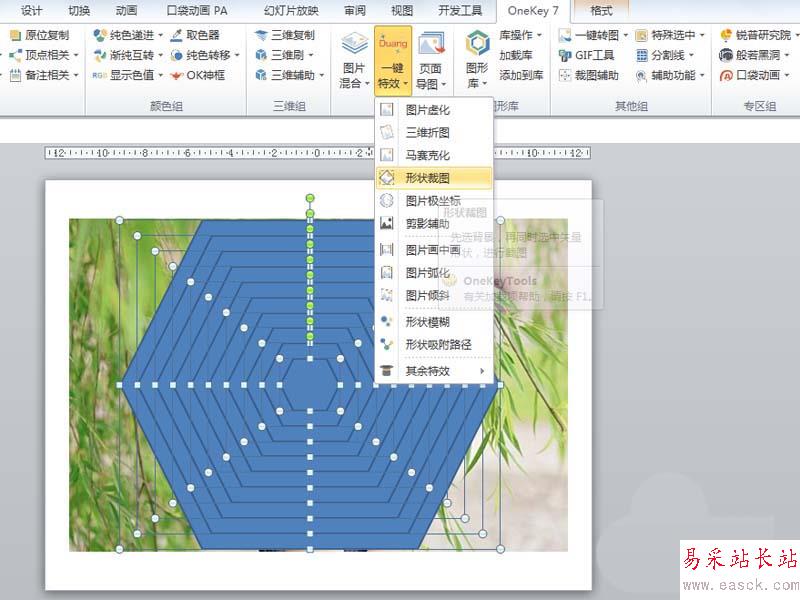The height and width of the screenshot is (600, 800).
Task: Click the 三维辅助 icon
Action: click(261, 75)
